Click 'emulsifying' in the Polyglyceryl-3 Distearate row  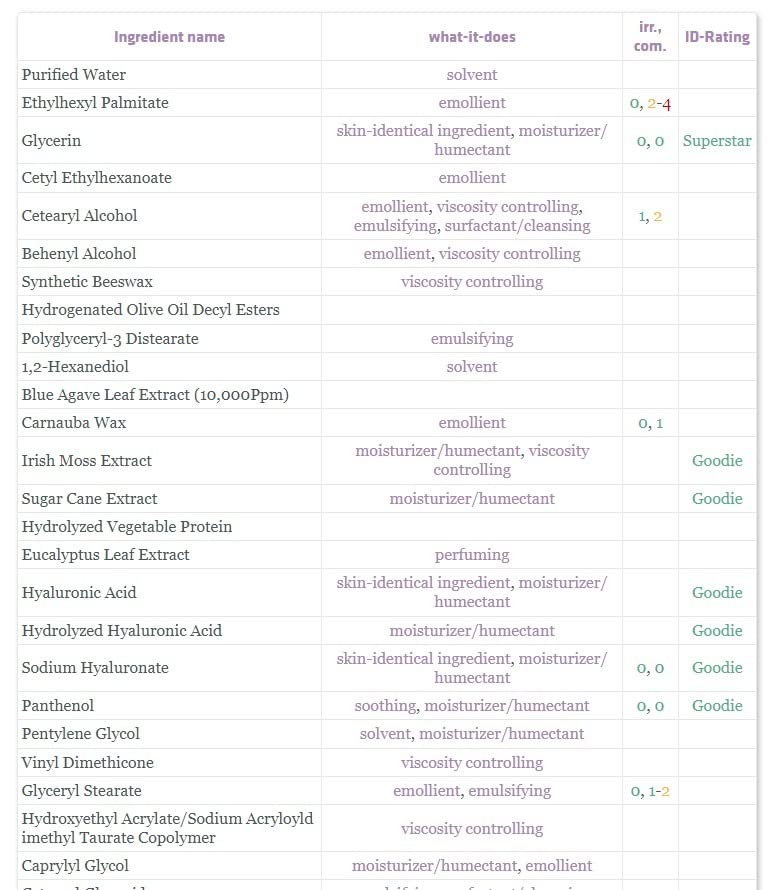472,339
